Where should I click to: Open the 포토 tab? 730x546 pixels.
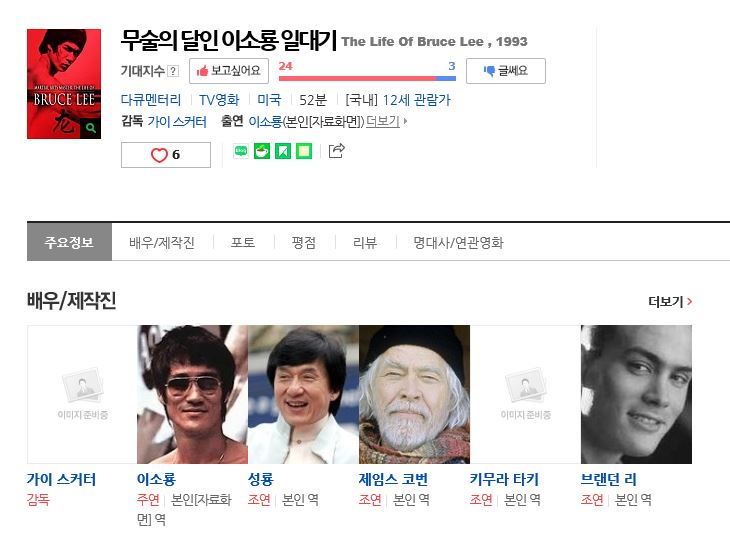pyautogui.click(x=243, y=243)
